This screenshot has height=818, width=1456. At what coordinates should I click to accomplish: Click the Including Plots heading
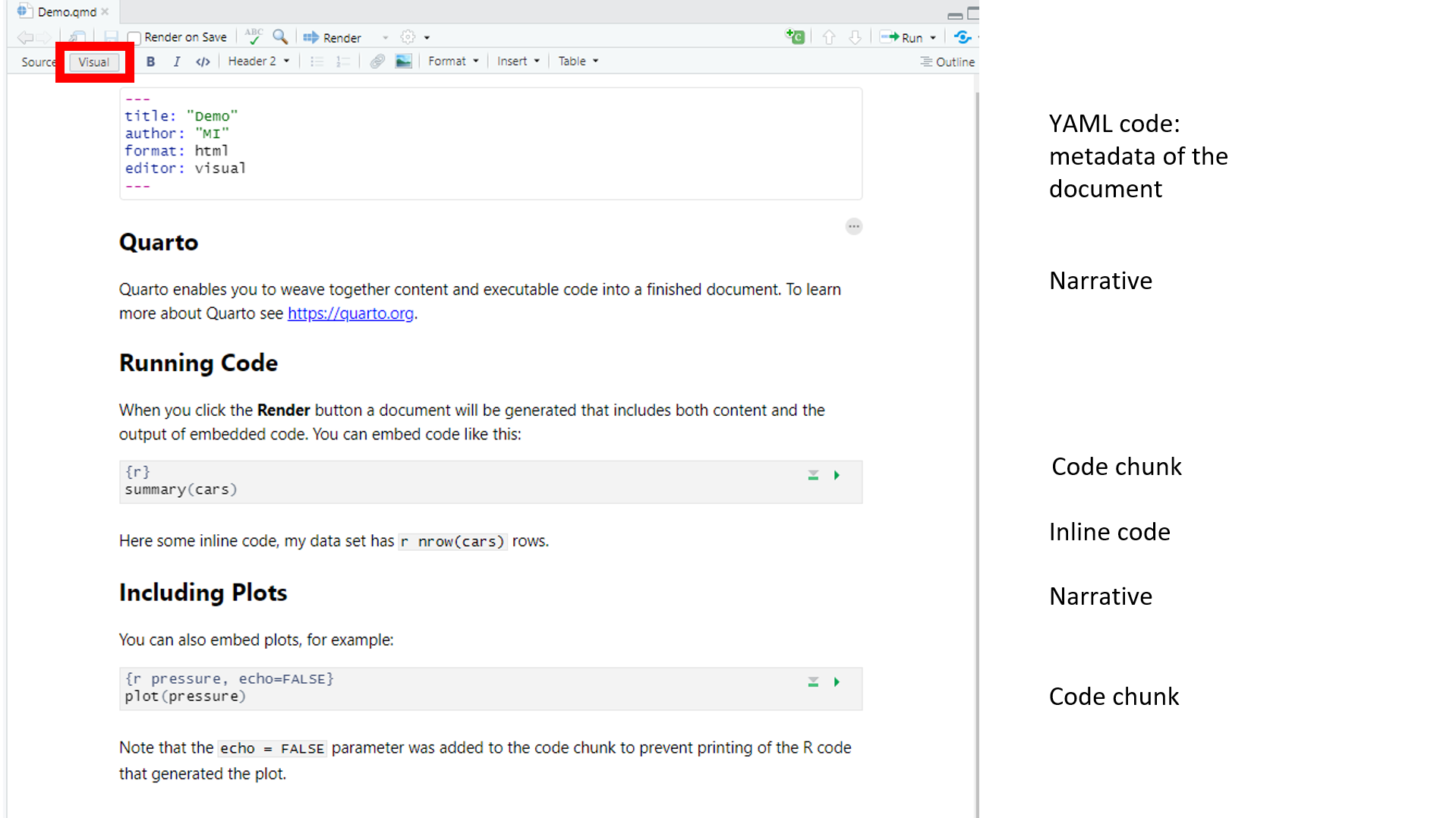pos(203,593)
